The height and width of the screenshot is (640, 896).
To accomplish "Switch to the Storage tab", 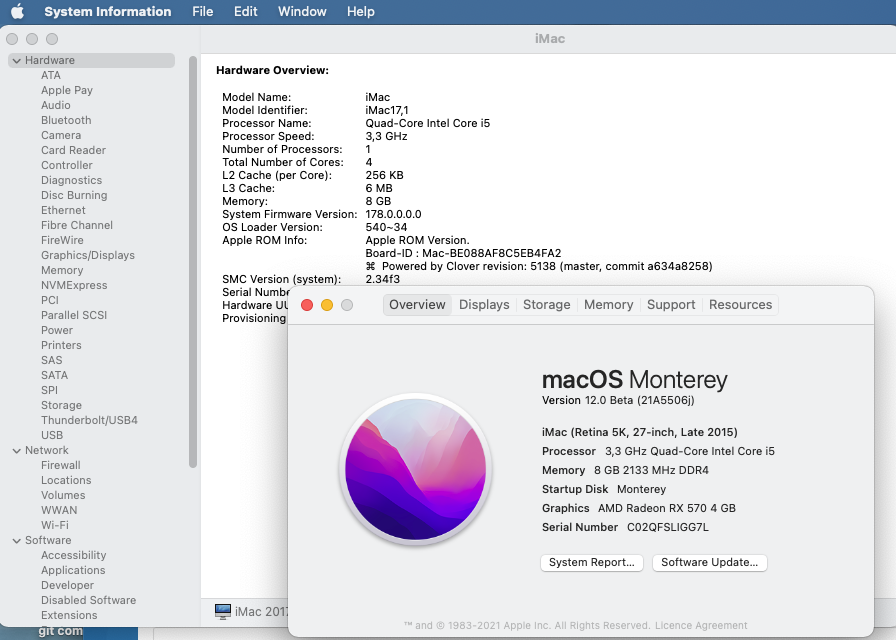I will click(x=546, y=305).
